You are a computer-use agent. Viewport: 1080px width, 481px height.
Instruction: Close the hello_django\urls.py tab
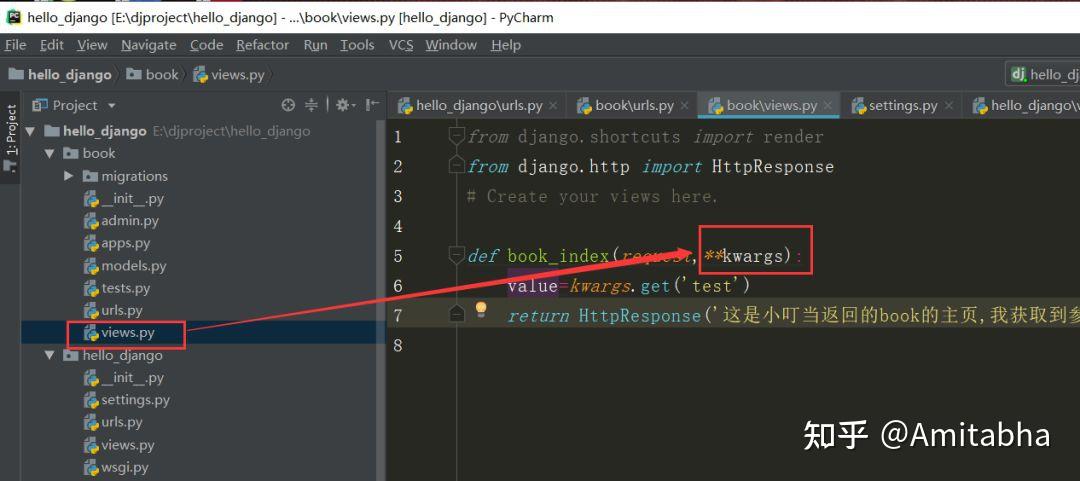click(553, 105)
